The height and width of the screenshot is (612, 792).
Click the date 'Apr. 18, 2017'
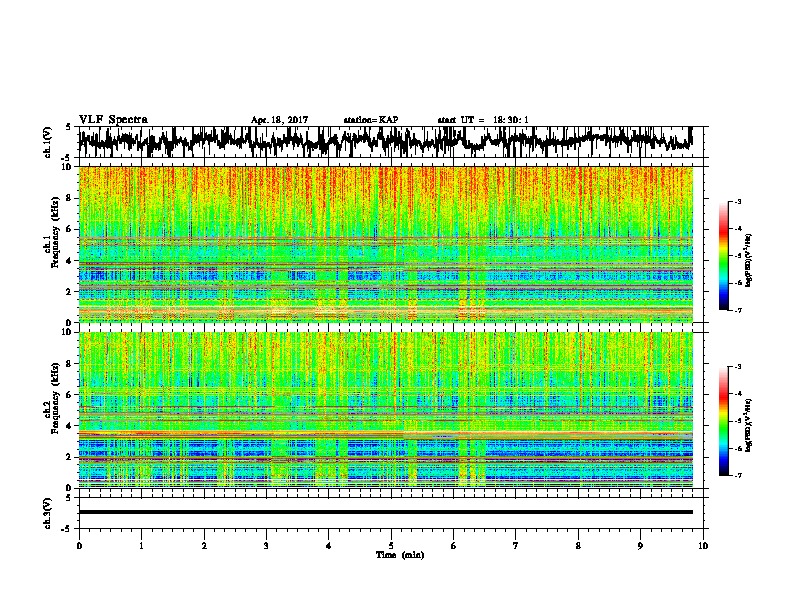[x=279, y=120]
